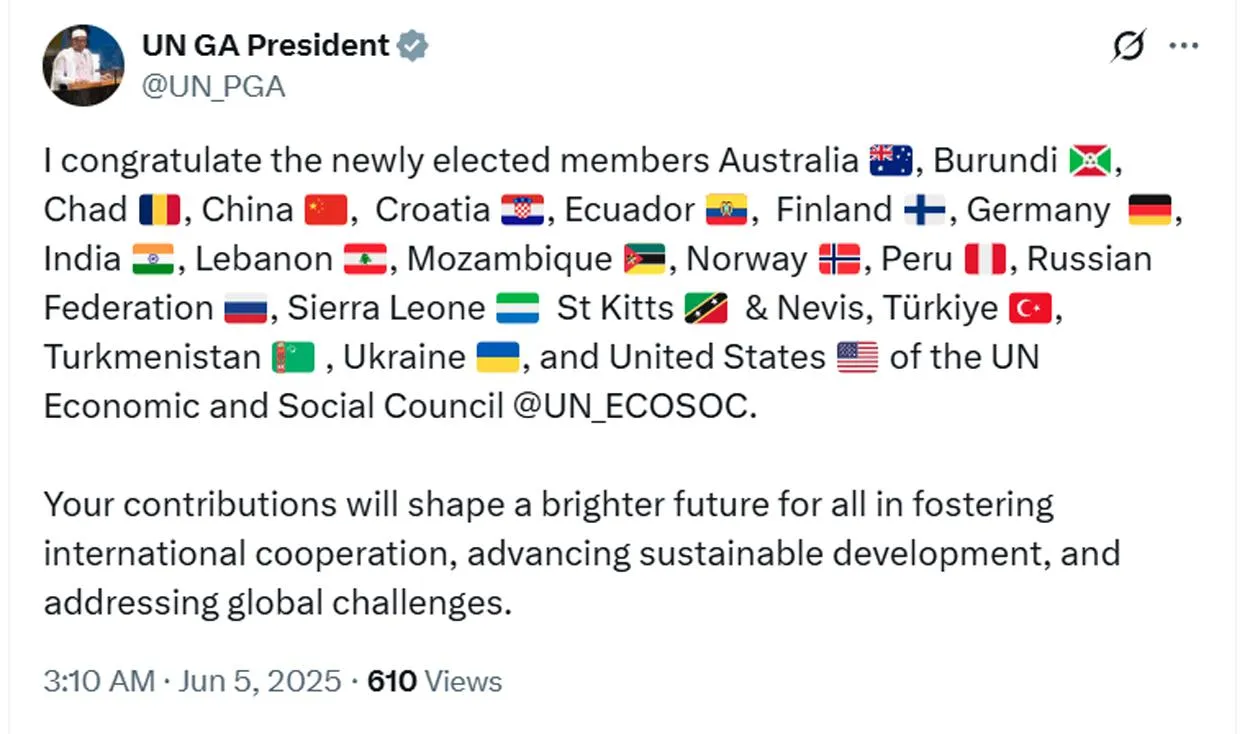Click the Germany flag emoji
This screenshot has width=1250, height=734.
pyautogui.click(x=1150, y=210)
